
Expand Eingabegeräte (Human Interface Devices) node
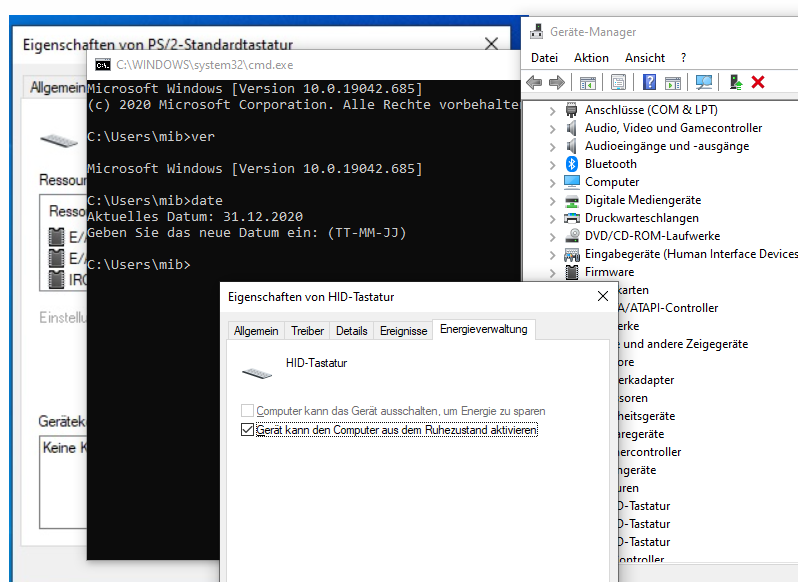pos(553,254)
